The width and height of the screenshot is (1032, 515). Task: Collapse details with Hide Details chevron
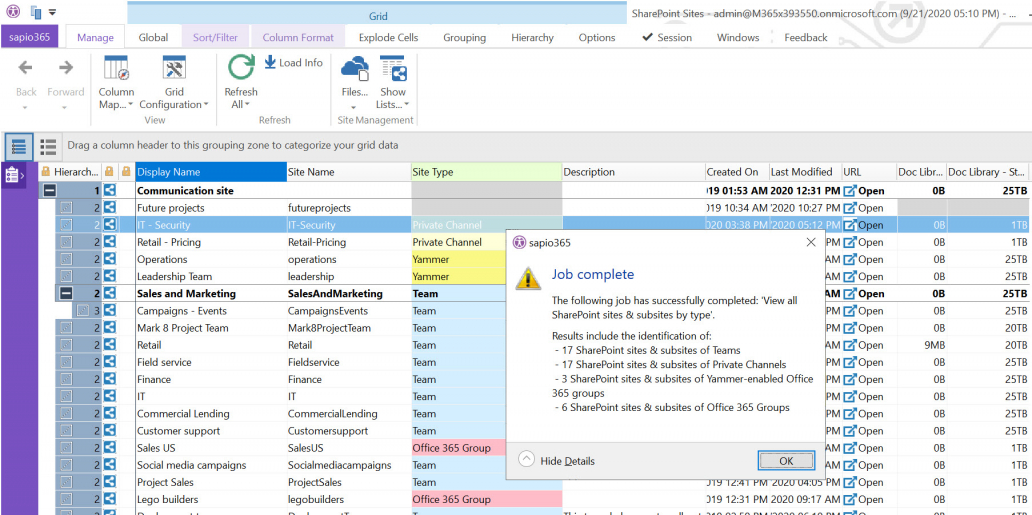pyautogui.click(x=526, y=460)
